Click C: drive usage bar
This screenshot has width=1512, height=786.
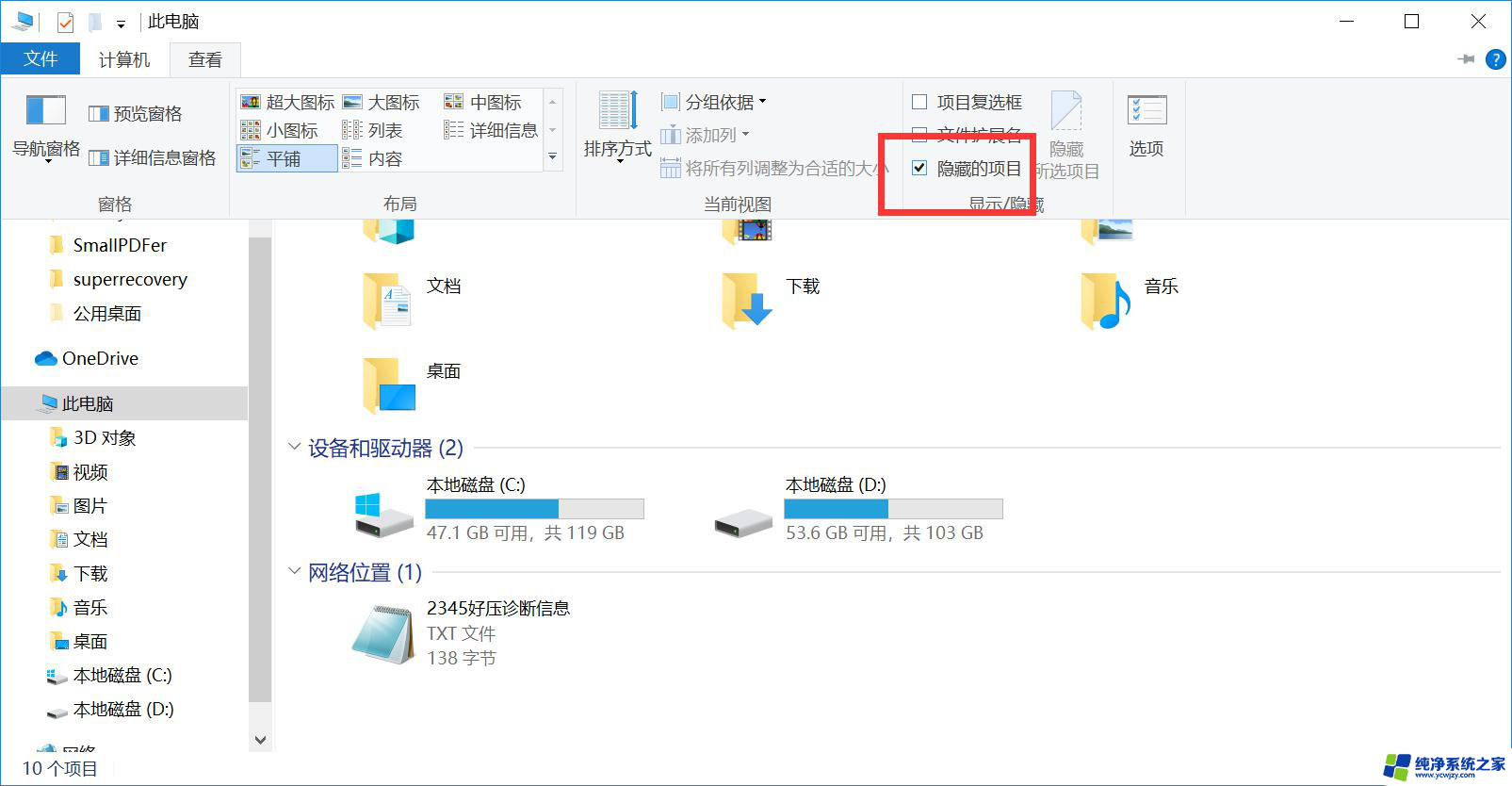(534, 509)
